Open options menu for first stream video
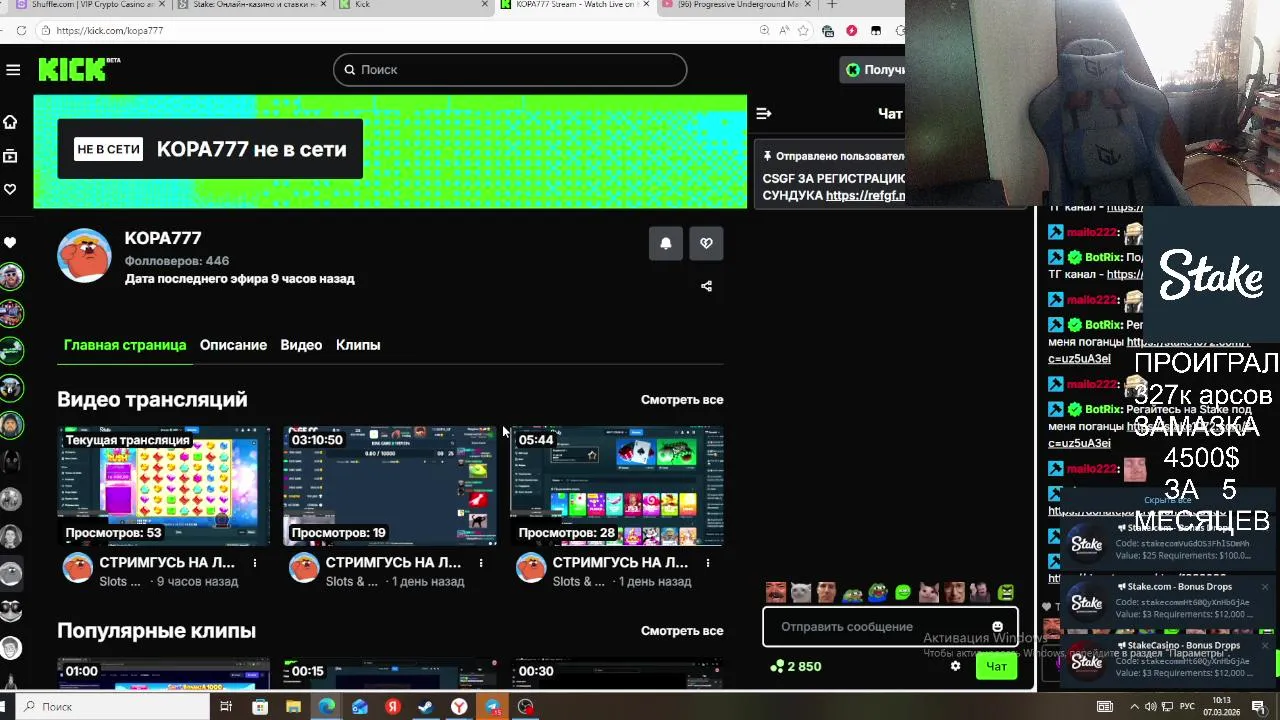Screen dimensions: 1280x720 pos(255,563)
